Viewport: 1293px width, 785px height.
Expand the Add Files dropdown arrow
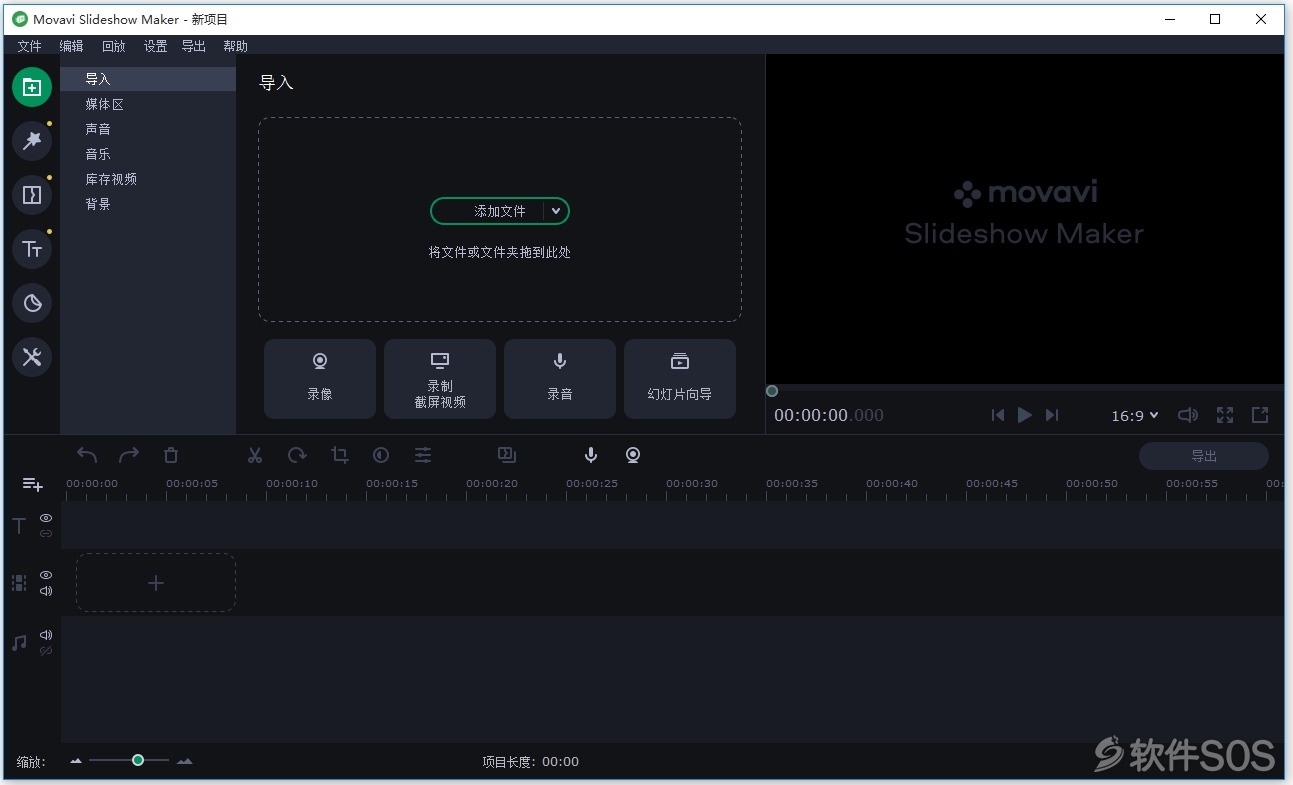(556, 211)
